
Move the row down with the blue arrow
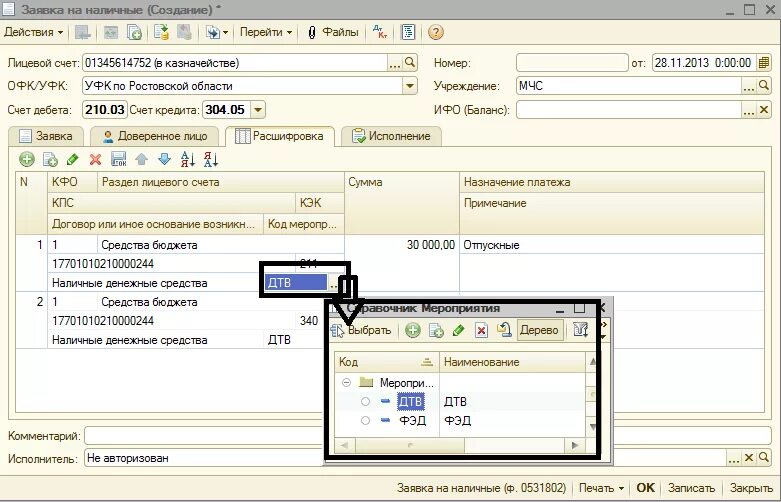click(164, 159)
